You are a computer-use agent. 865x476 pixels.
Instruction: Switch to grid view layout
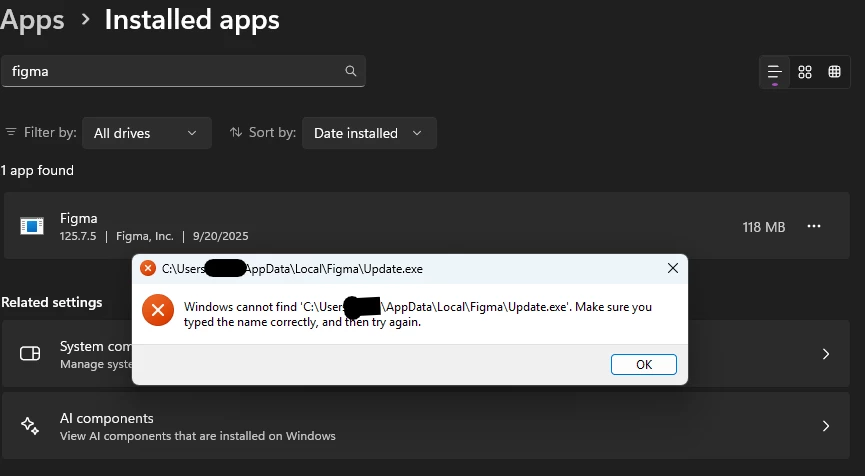[805, 72]
